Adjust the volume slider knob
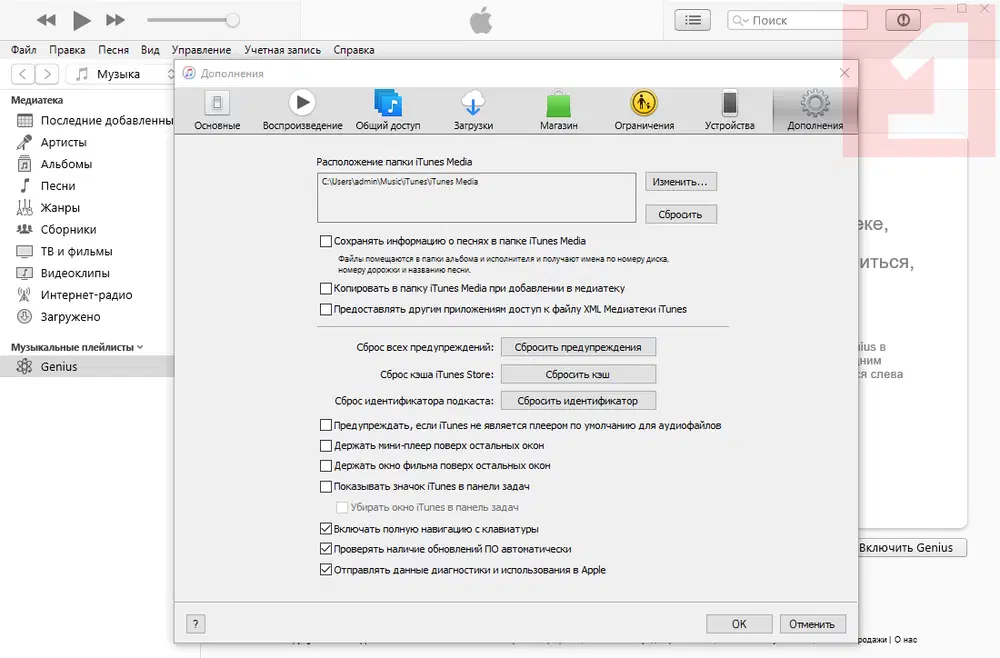 (x=233, y=20)
